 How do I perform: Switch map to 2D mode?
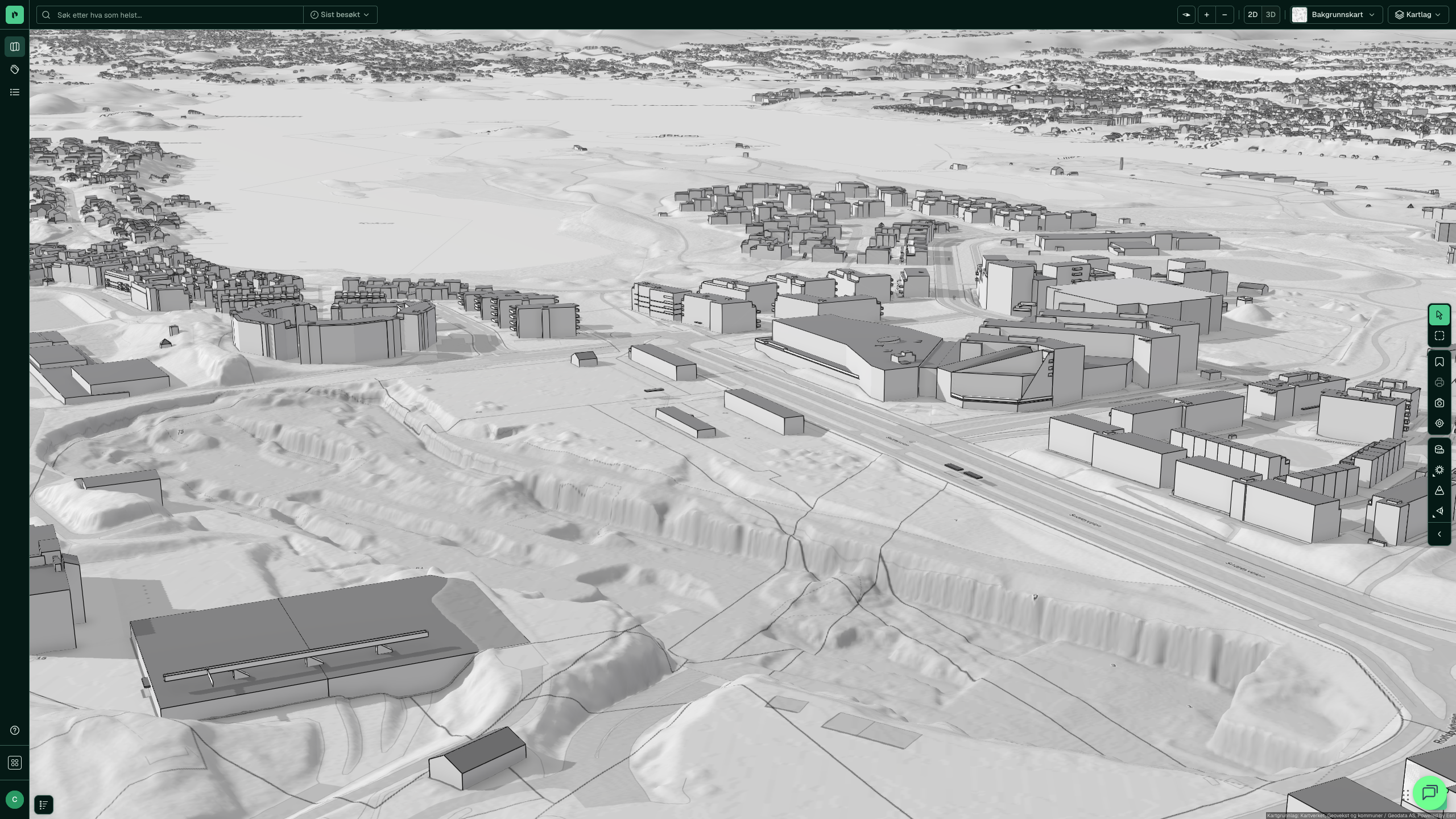tap(1252, 15)
